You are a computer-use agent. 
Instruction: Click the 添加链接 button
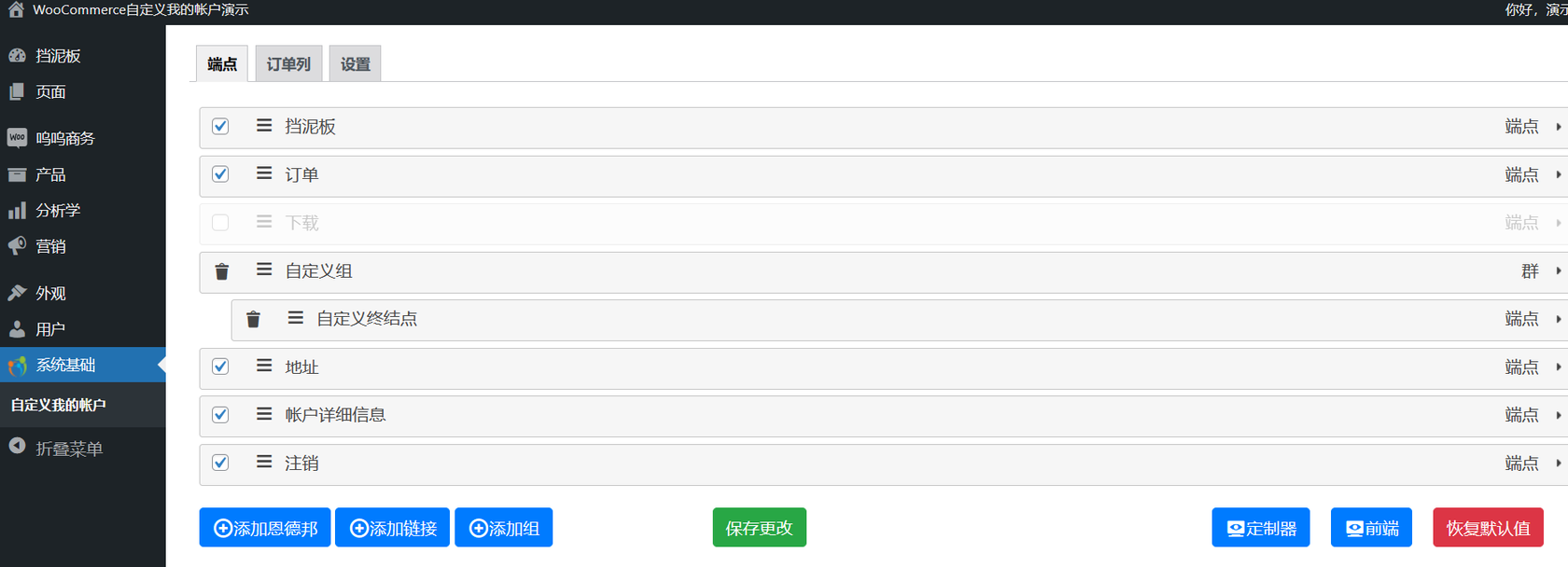[x=393, y=528]
